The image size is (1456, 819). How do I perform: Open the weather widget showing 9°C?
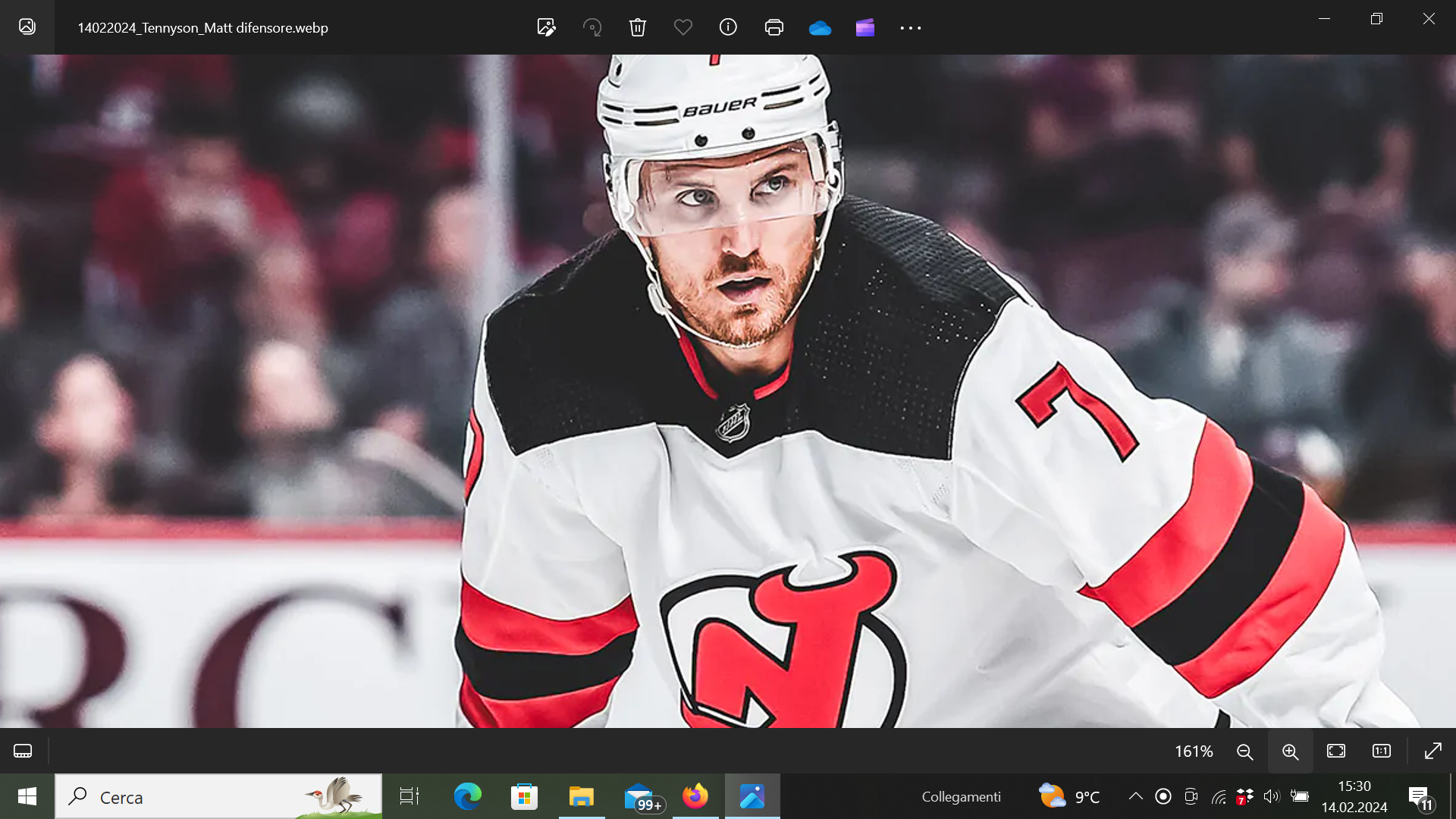point(1069,796)
